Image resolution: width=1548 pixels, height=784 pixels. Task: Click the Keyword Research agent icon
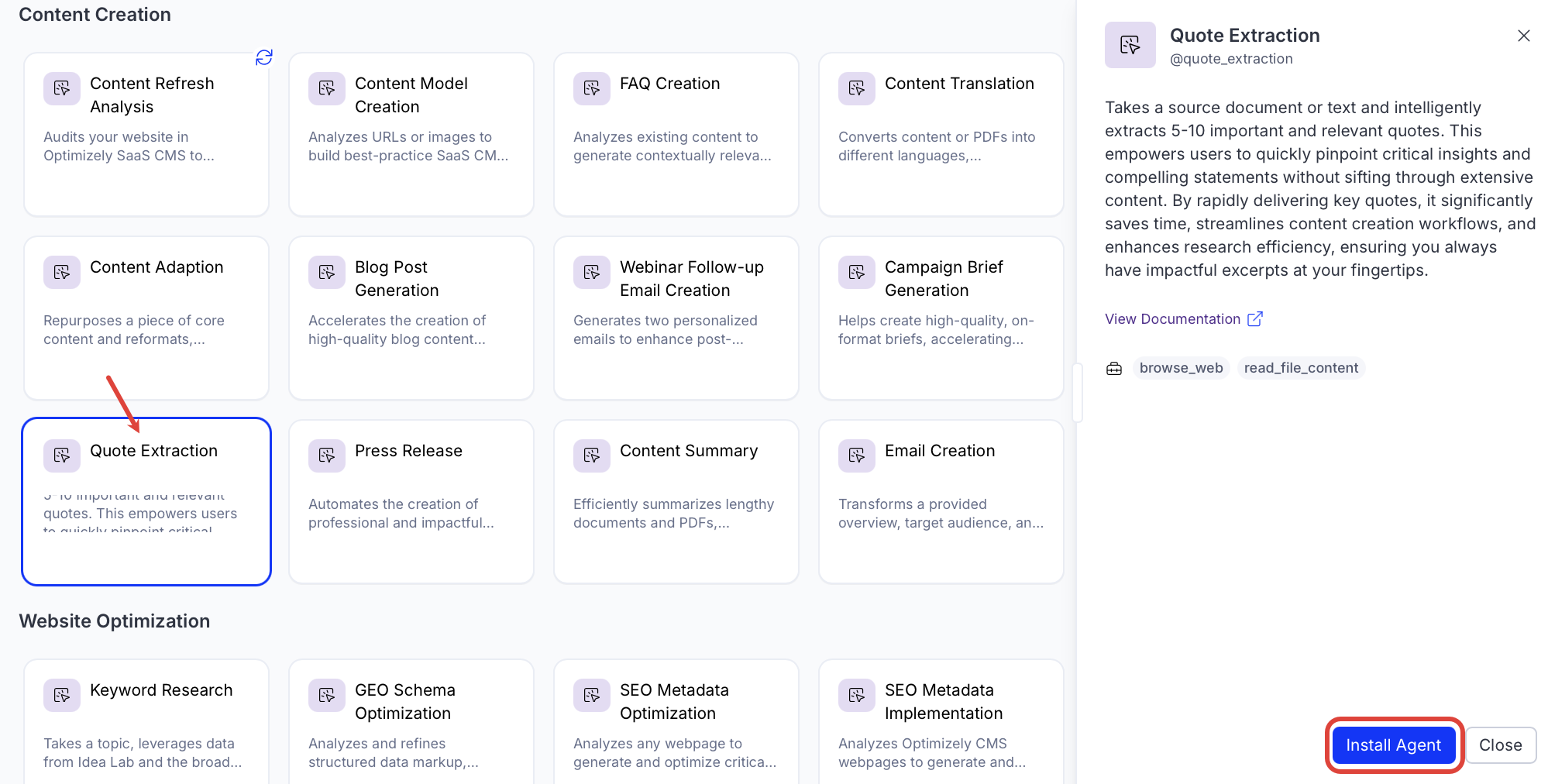(x=62, y=695)
